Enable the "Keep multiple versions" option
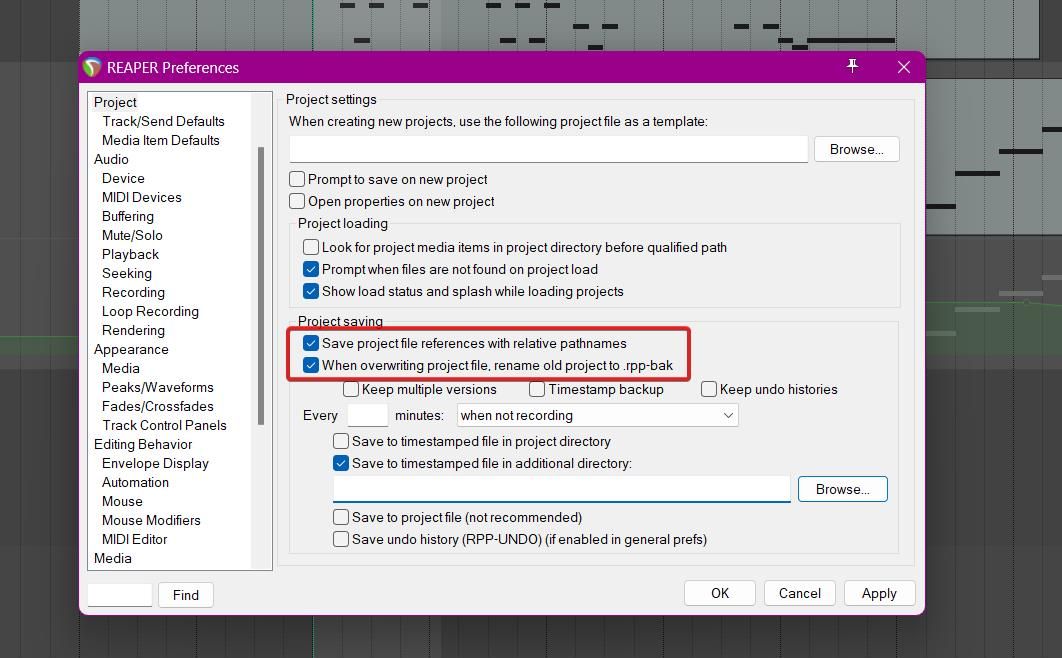The image size is (1062, 658). click(x=351, y=389)
